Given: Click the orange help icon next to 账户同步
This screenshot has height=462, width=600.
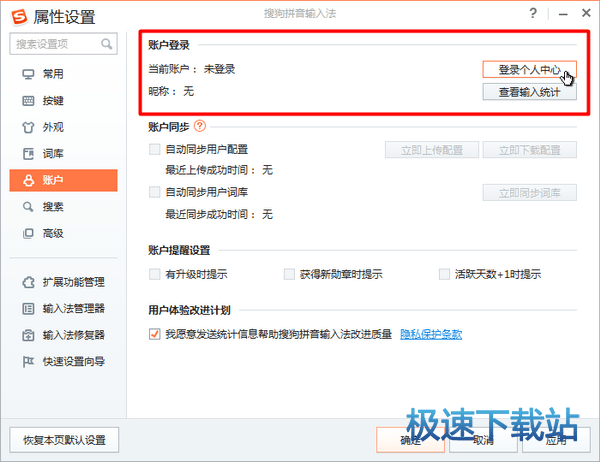Looking at the screenshot, I should [200, 126].
